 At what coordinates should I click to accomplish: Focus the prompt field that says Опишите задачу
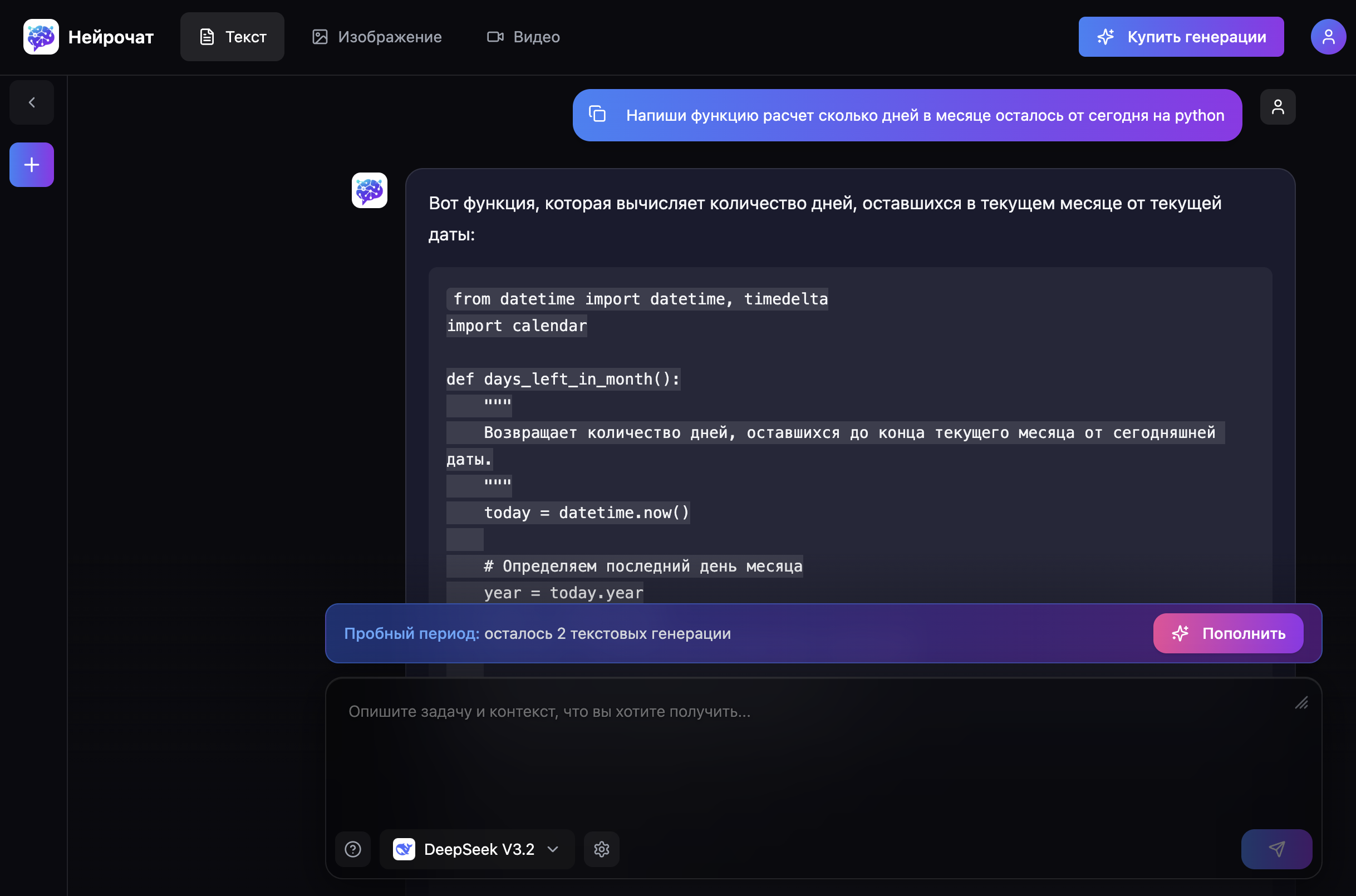tap(800, 743)
